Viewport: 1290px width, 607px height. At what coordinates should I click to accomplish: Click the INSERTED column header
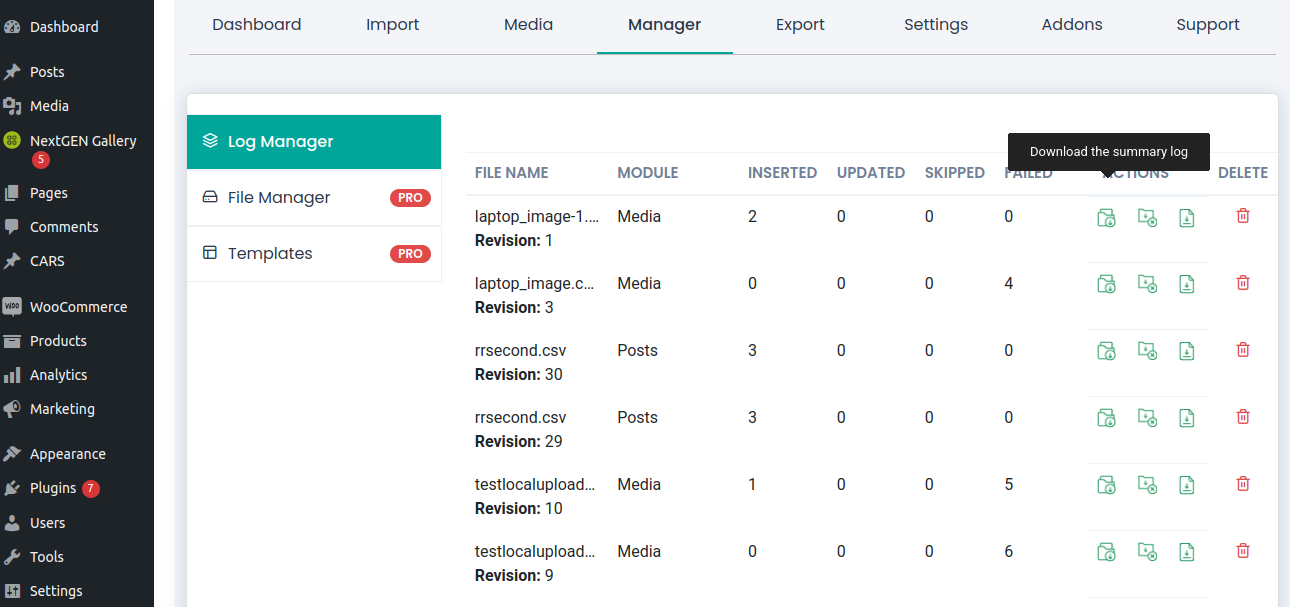[x=783, y=173]
